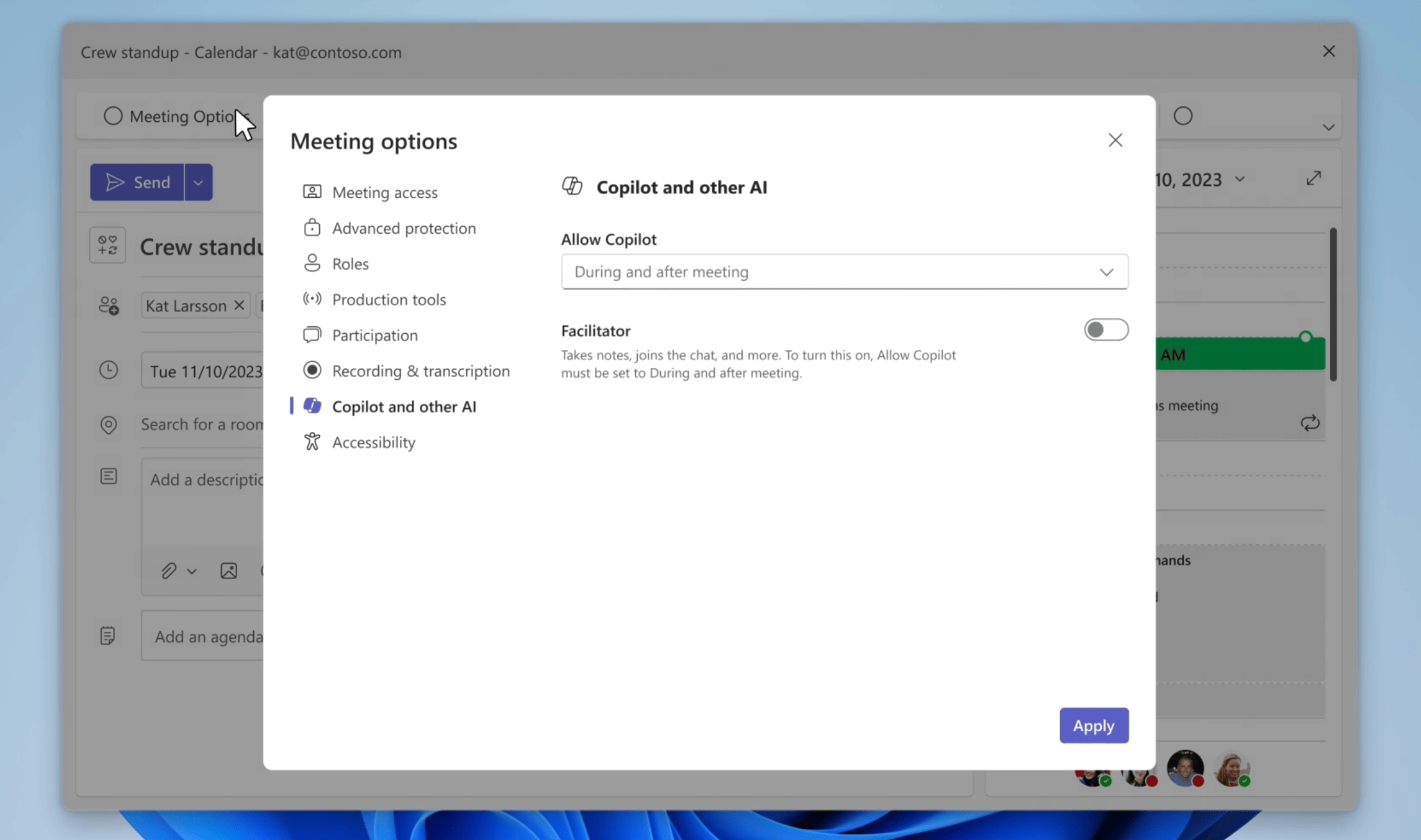This screenshot has height=840, width=1421.
Task: Close the Meeting options dialog
Action: pos(1115,140)
